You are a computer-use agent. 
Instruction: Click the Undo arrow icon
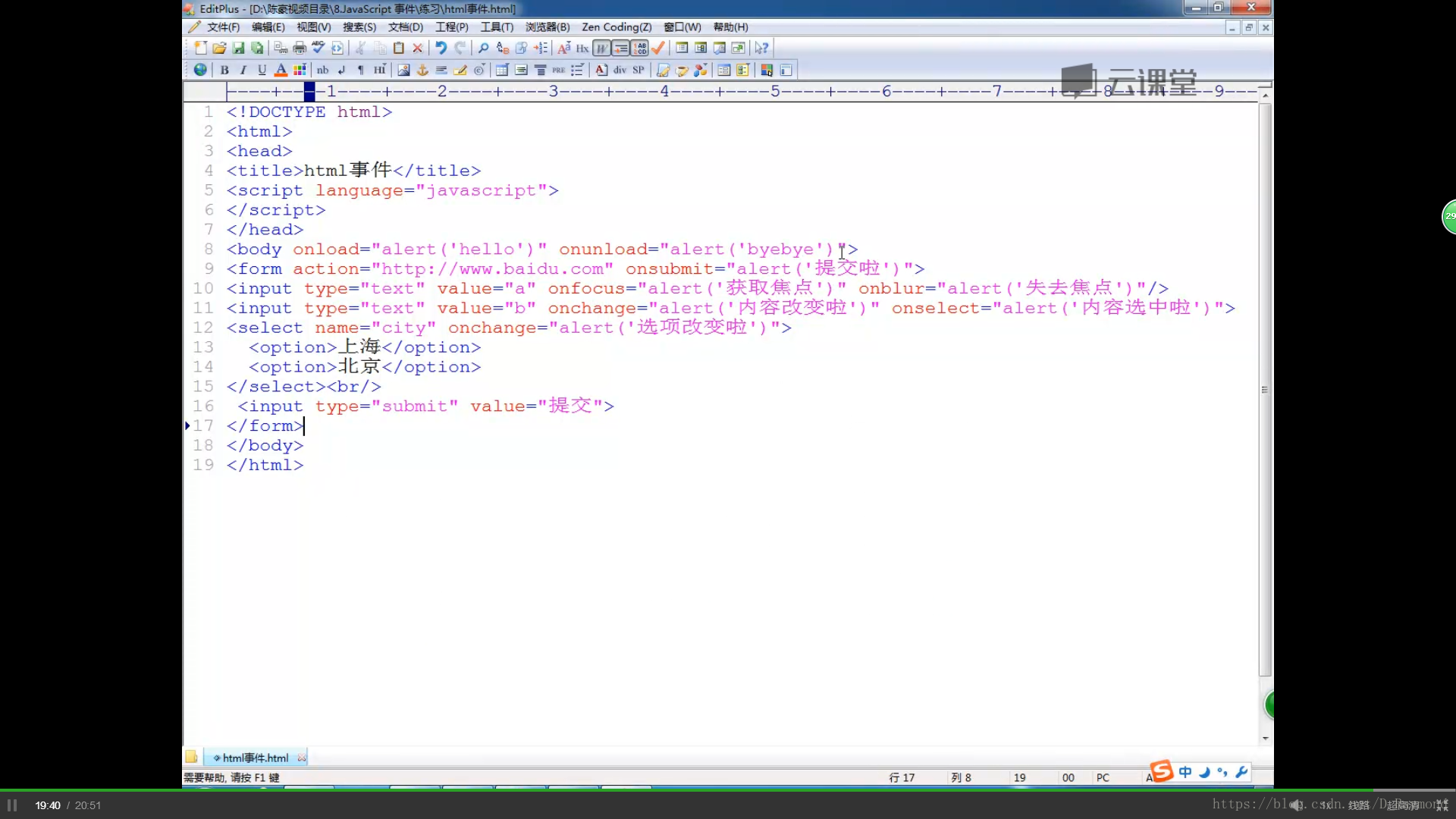[441, 48]
